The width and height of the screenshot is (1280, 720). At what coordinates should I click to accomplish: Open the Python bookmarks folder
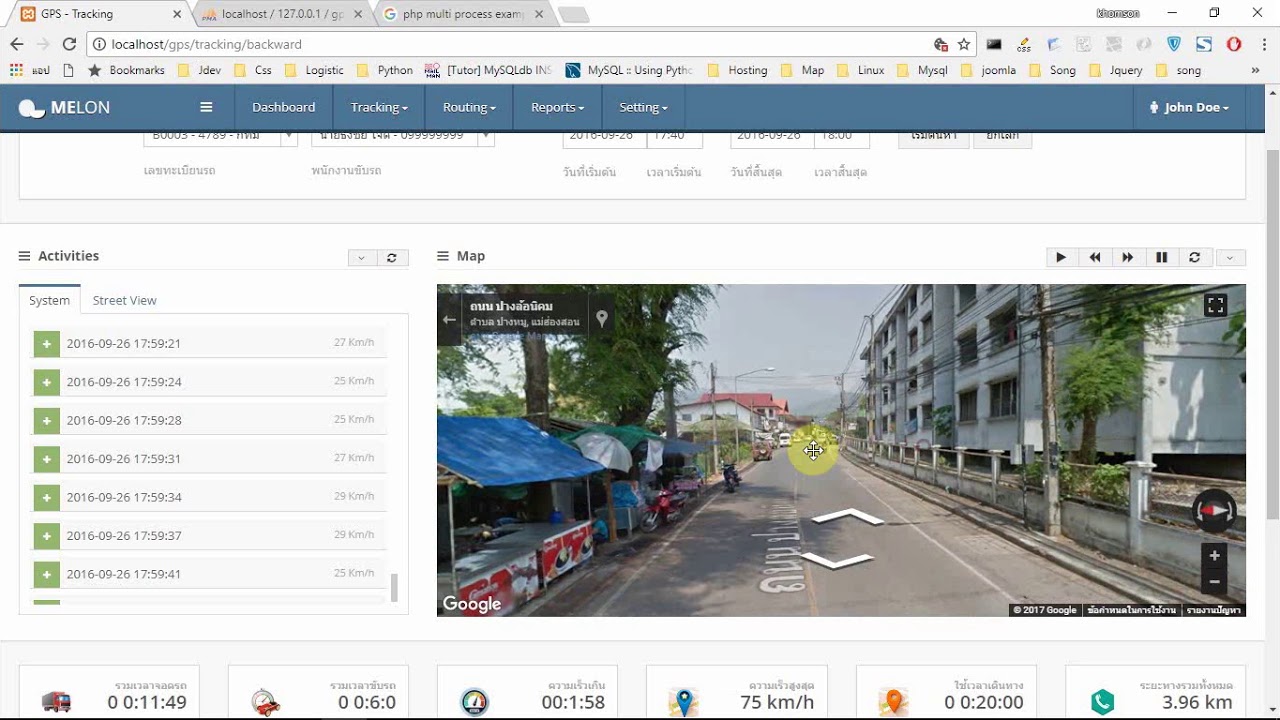[x=386, y=70]
